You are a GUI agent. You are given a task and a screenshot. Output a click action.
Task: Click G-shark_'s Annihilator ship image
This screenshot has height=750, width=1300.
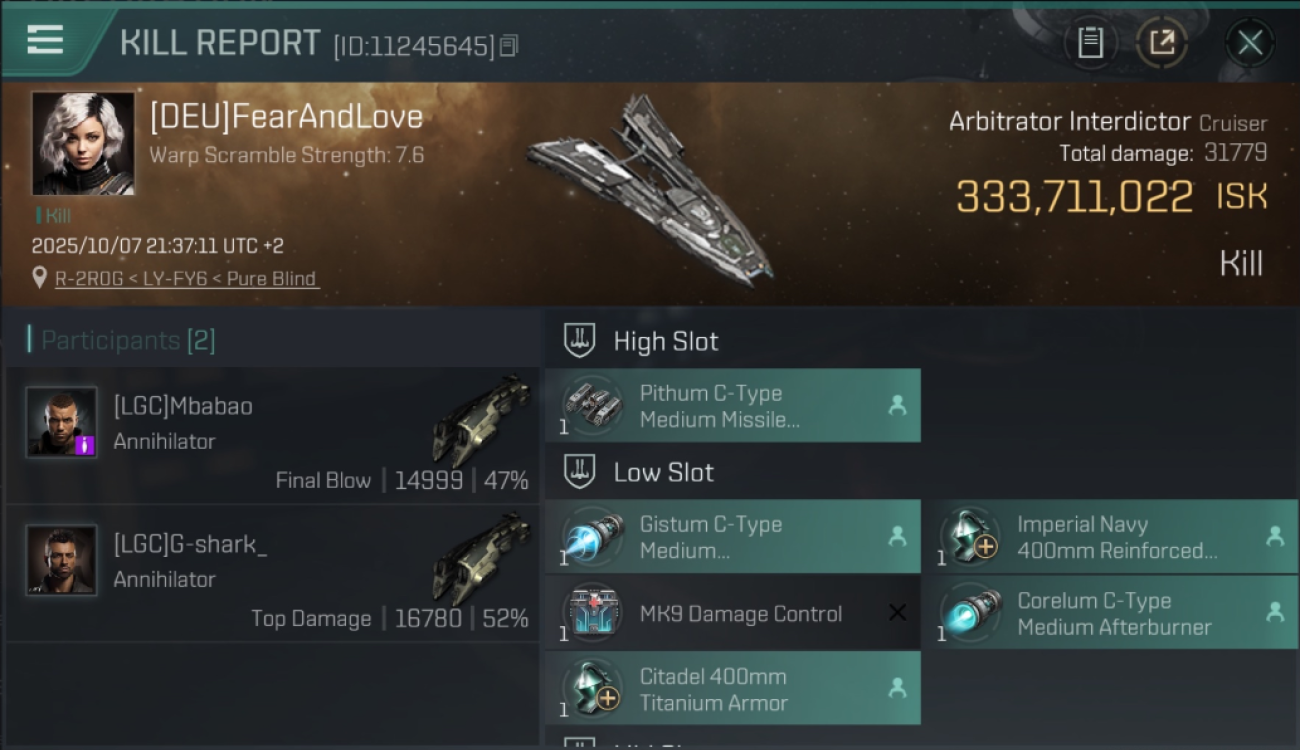coord(481,558)
